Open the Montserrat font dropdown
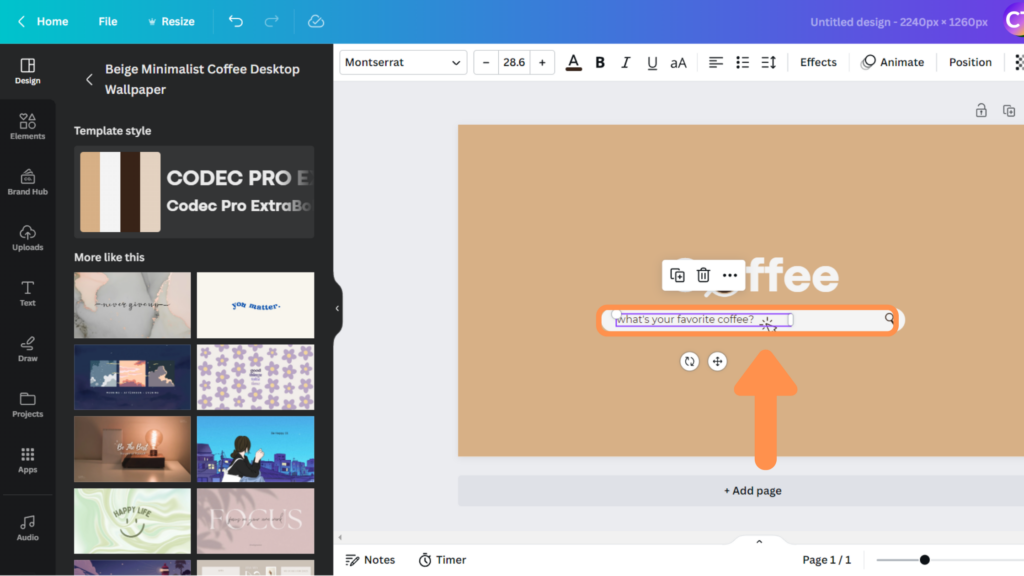The height and width of the screenshot is (576, 1024). pyautogui.click(x=403, y=63)
